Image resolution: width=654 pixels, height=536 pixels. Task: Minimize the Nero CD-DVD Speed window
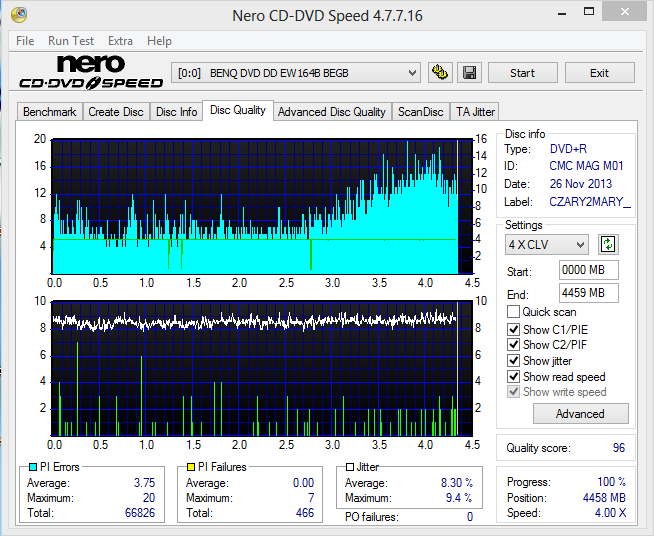click(562, 13)
